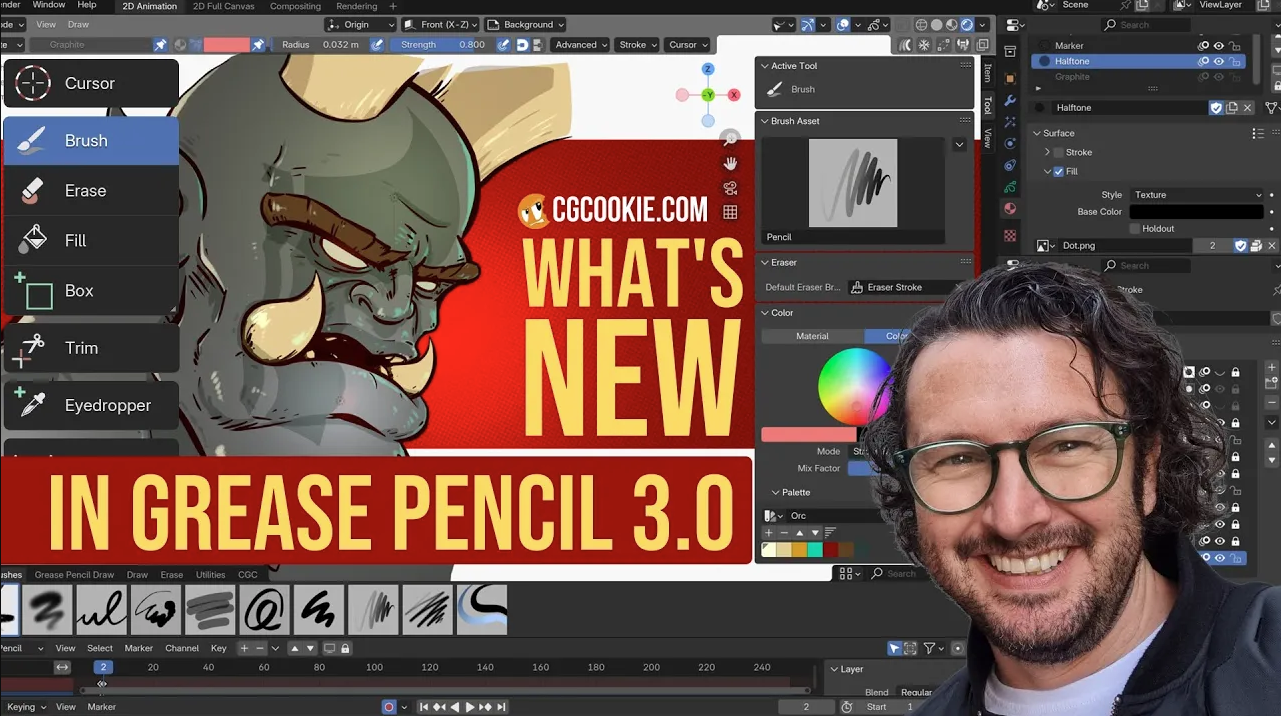Select the Trim tool
1281x716 pixels.
pyautogui.click(x=91, y=348)
